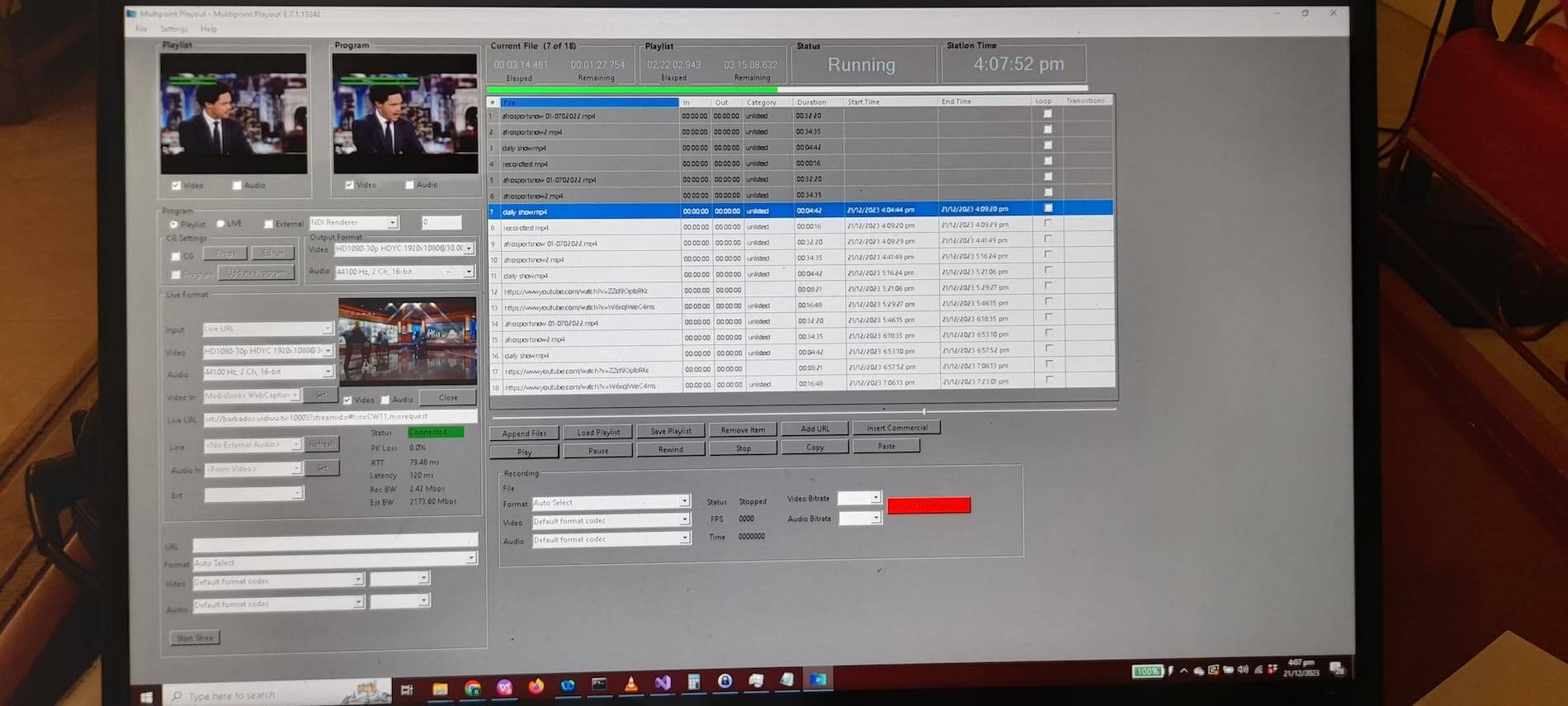Open Visual Studio from the taskbar

663,683
